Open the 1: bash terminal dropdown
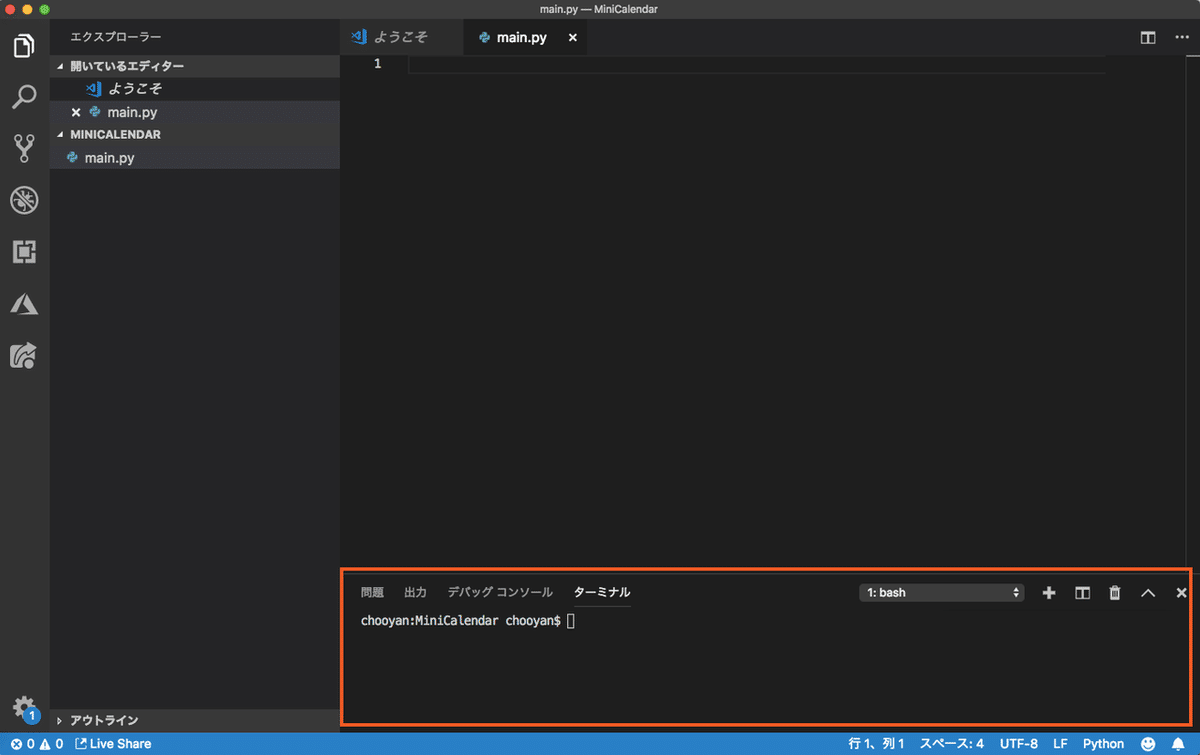 coord(940,592)
